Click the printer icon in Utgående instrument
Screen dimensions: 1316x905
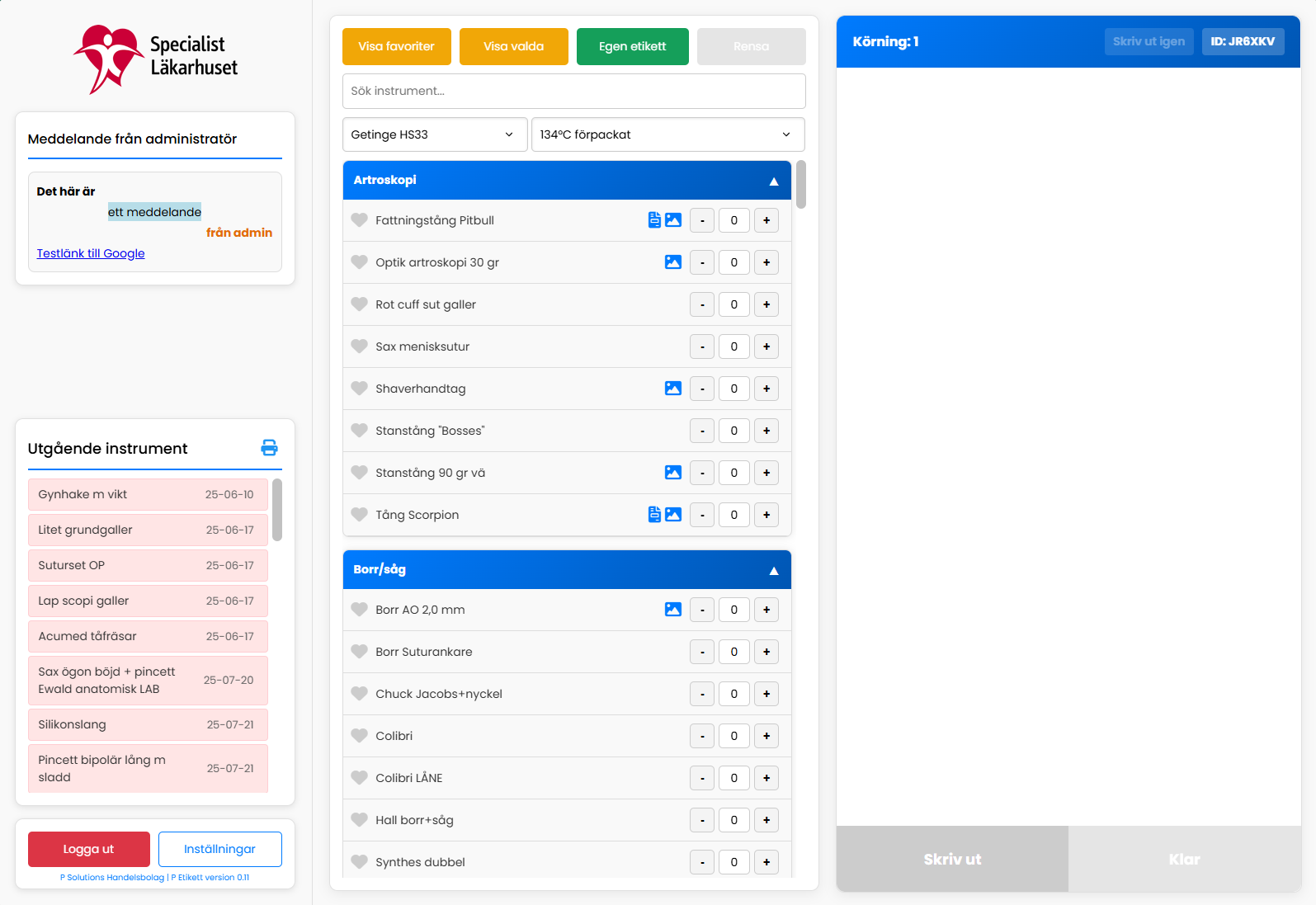click(x=269, y=448)
